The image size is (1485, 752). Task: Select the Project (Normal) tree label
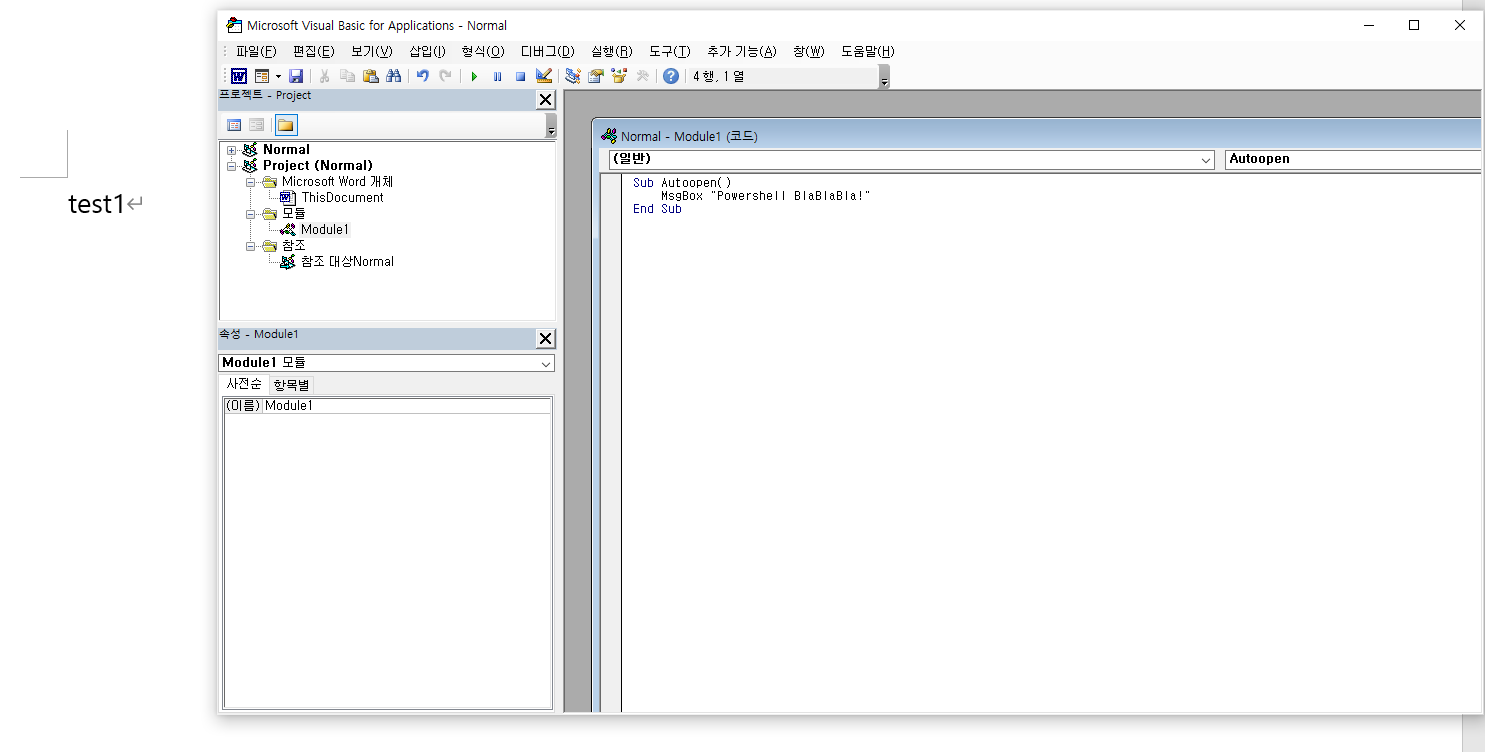(317, 166)
